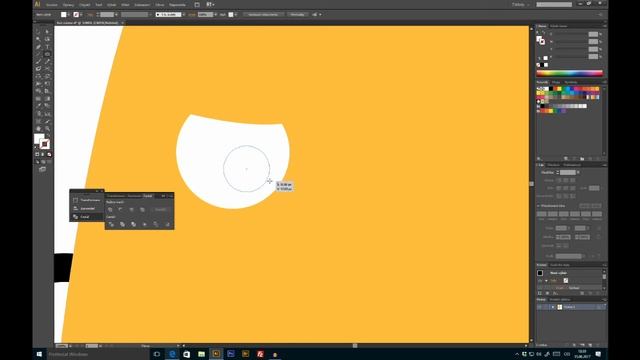Viewport: 640px width, 360px height.
Task: Toggle visibility eye of Layer 1
Action: (540, 307)
